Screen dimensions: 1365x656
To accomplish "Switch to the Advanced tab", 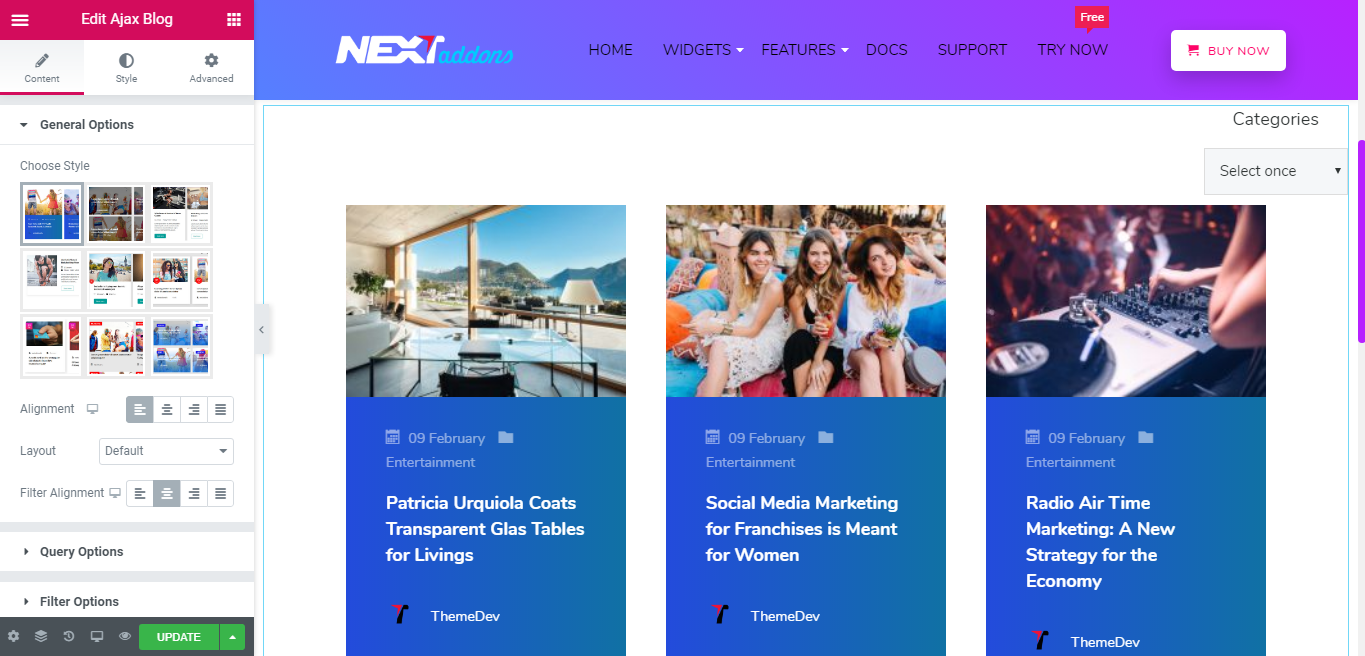I will pyautogui.click(x=211, y=68).
